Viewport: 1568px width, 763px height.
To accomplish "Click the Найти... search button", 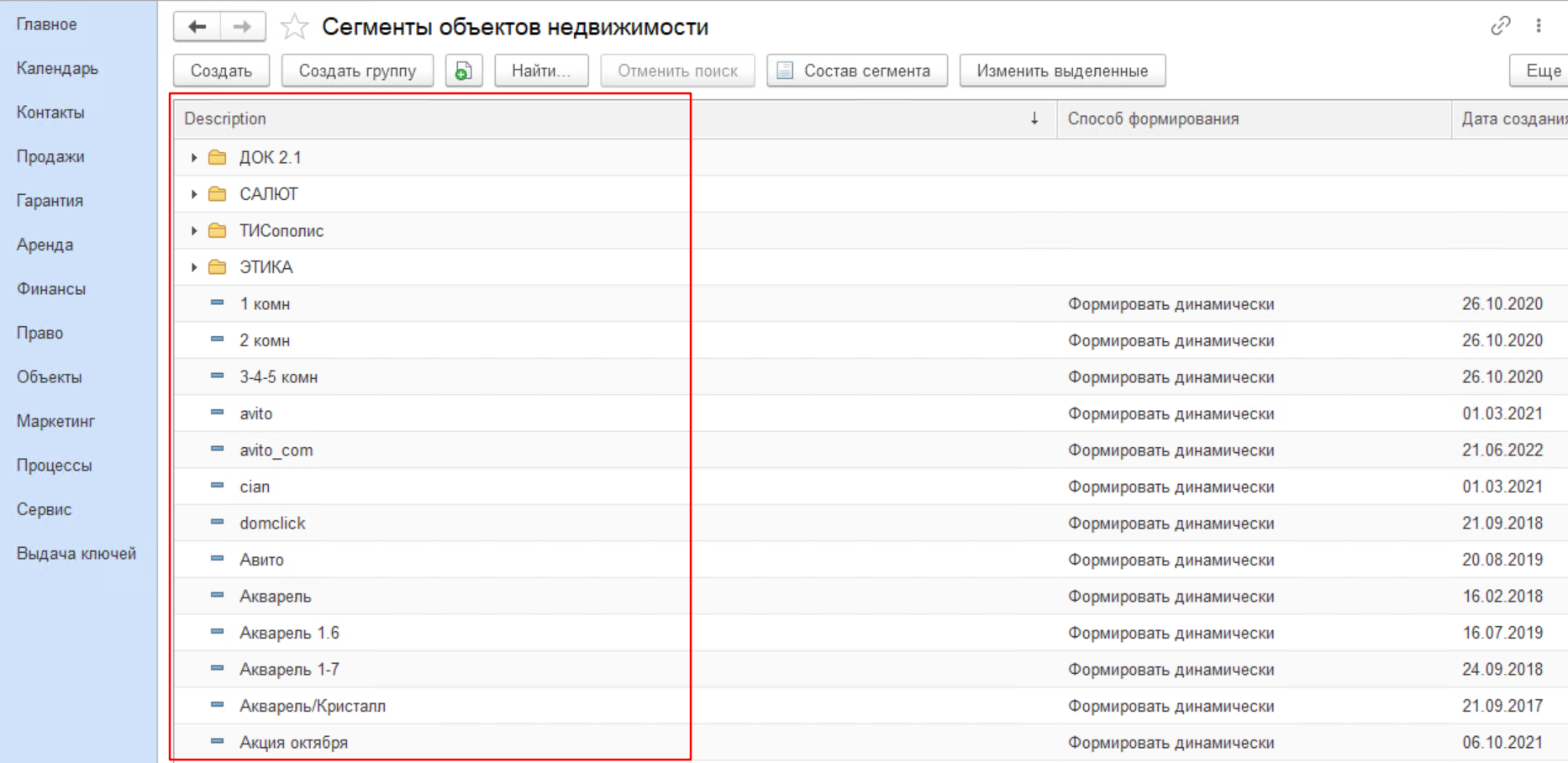I will click(540, 71).
